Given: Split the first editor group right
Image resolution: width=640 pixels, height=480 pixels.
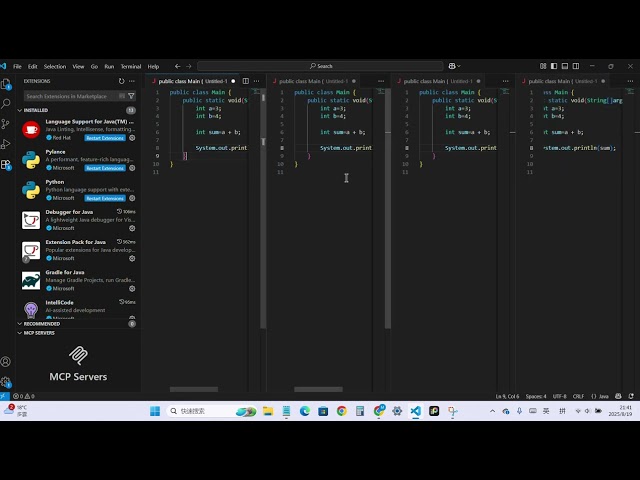Looking at the screenshot, I should tap(246, 81).
